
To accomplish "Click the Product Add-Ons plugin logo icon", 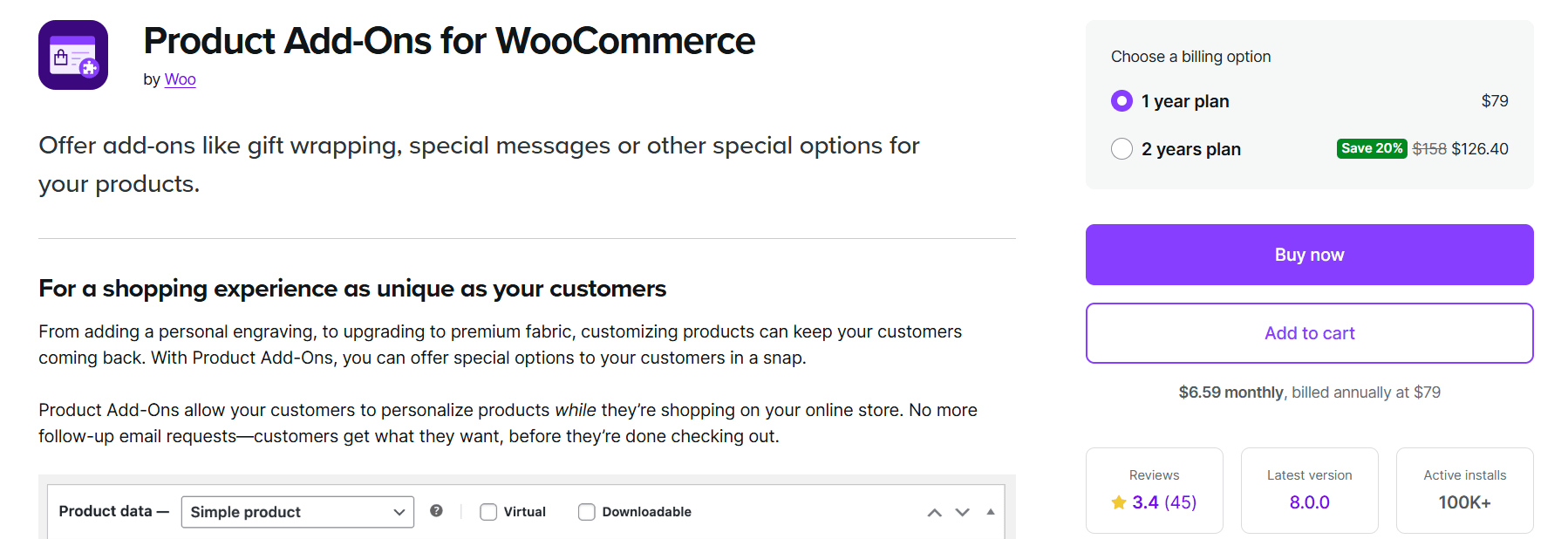I will pyautogui.click(x=73, y=55).
